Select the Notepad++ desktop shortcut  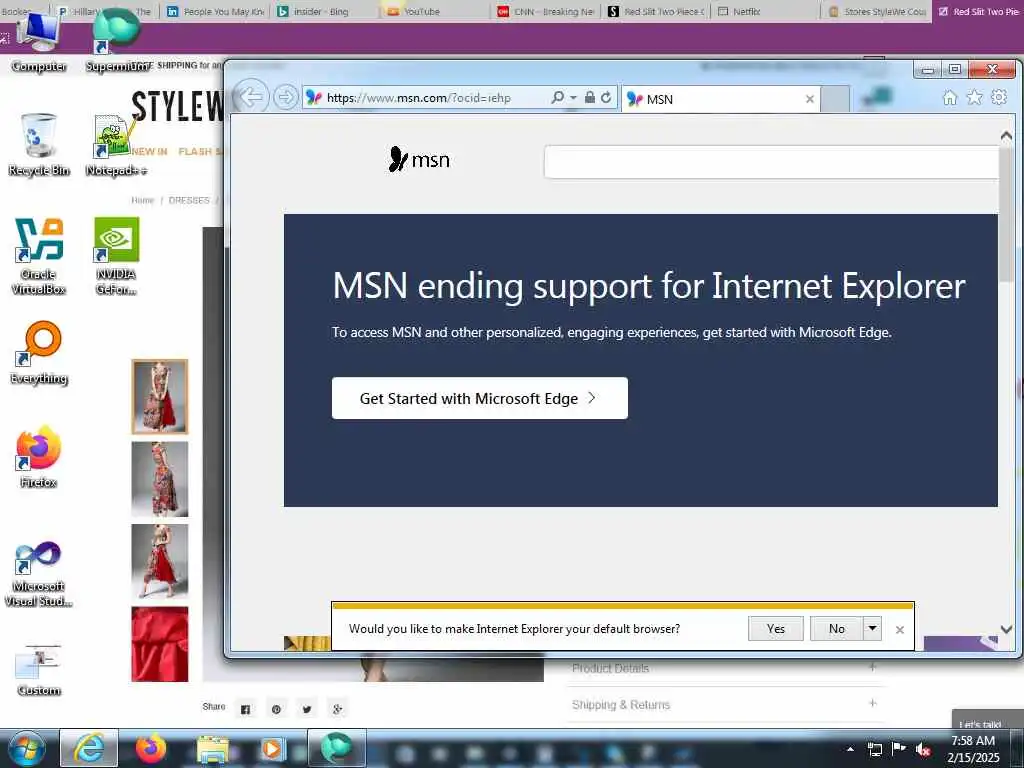pyautogui.click(x=116, y=144)
